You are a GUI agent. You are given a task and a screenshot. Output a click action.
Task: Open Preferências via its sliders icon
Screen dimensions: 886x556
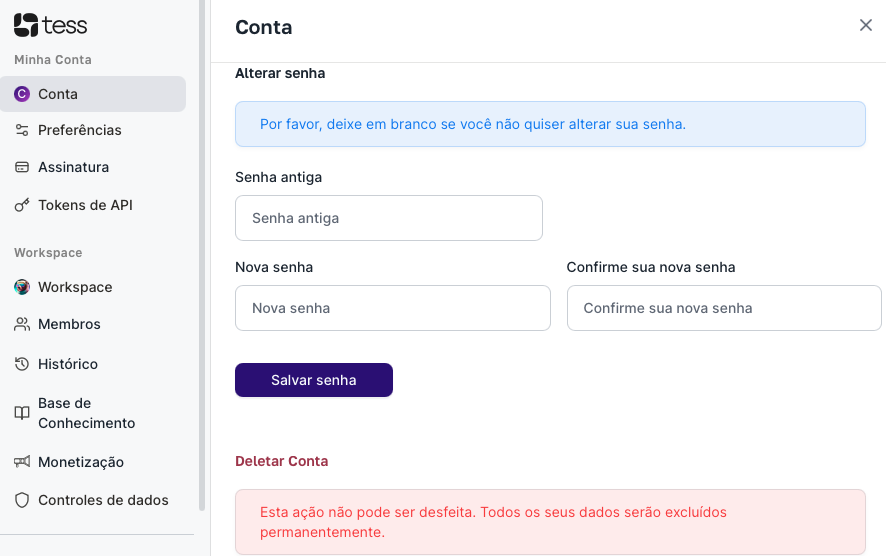21,130
